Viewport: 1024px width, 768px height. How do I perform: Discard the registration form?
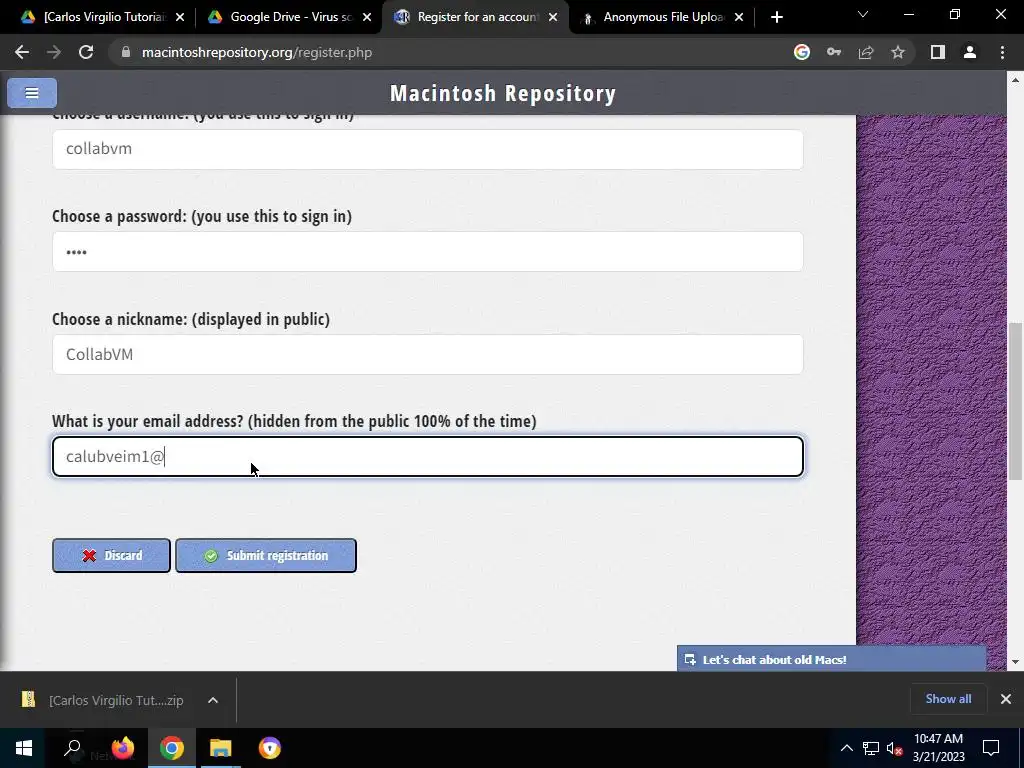[x=111, y=556]
